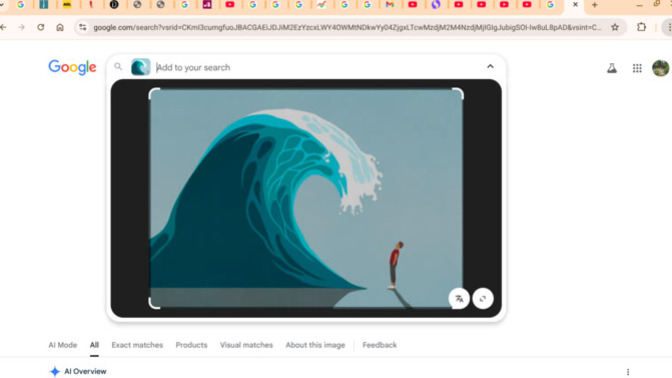Click the Feedback link

(380, 345)
